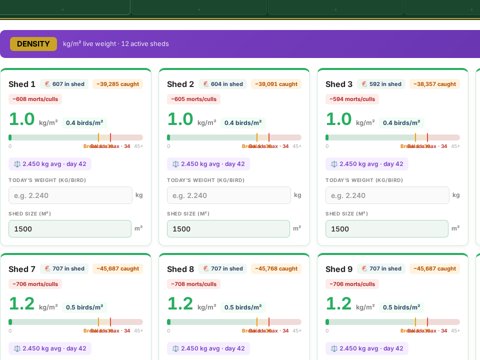The height and width of the screenshot is (360, 480).
Task: Click Shed 8 '~708 morts/culls' chip
Action: (x=194, y=284)
